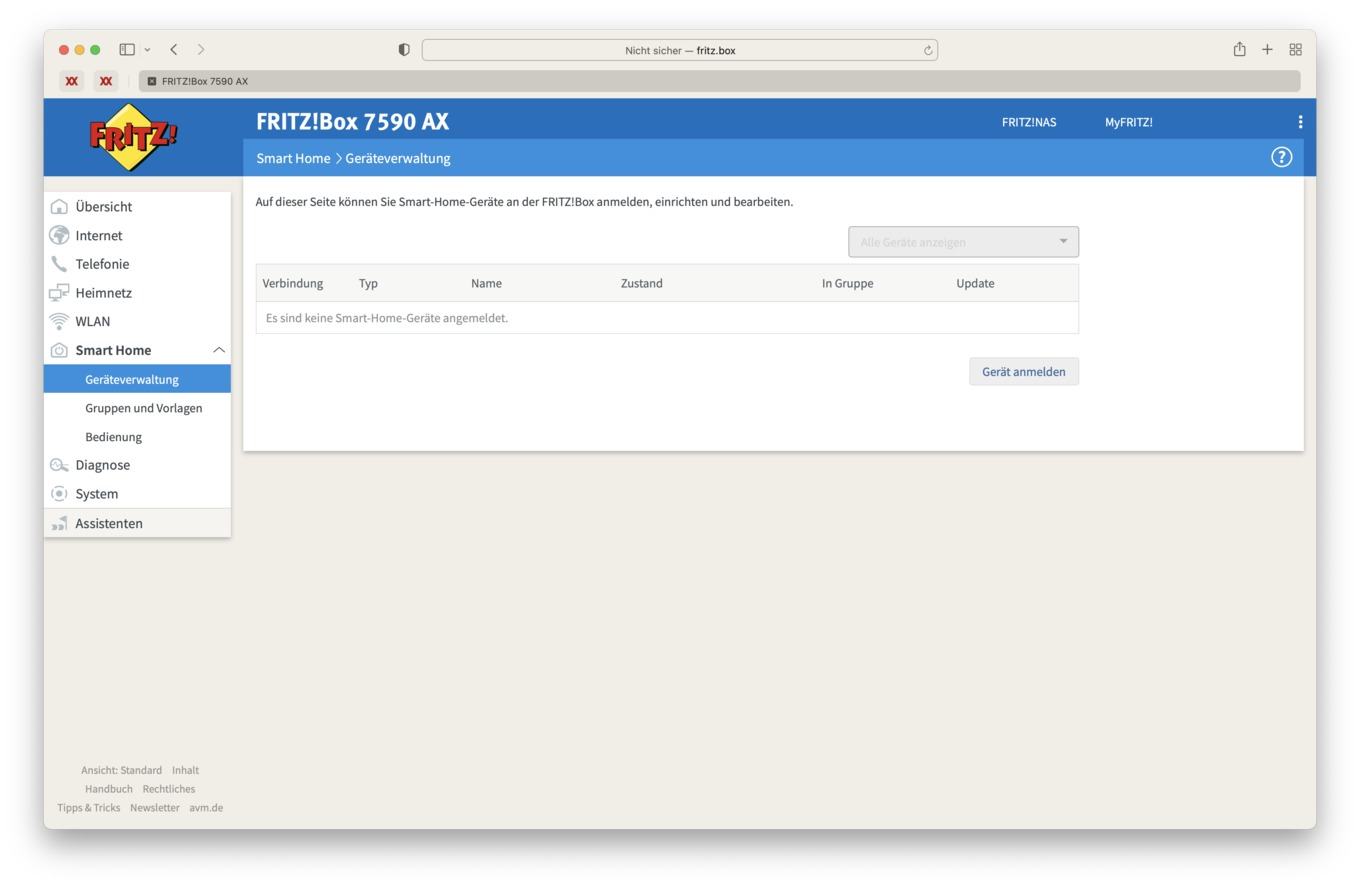Open the help question mark icon
1360x887 pixels.
pos(1281,157)
